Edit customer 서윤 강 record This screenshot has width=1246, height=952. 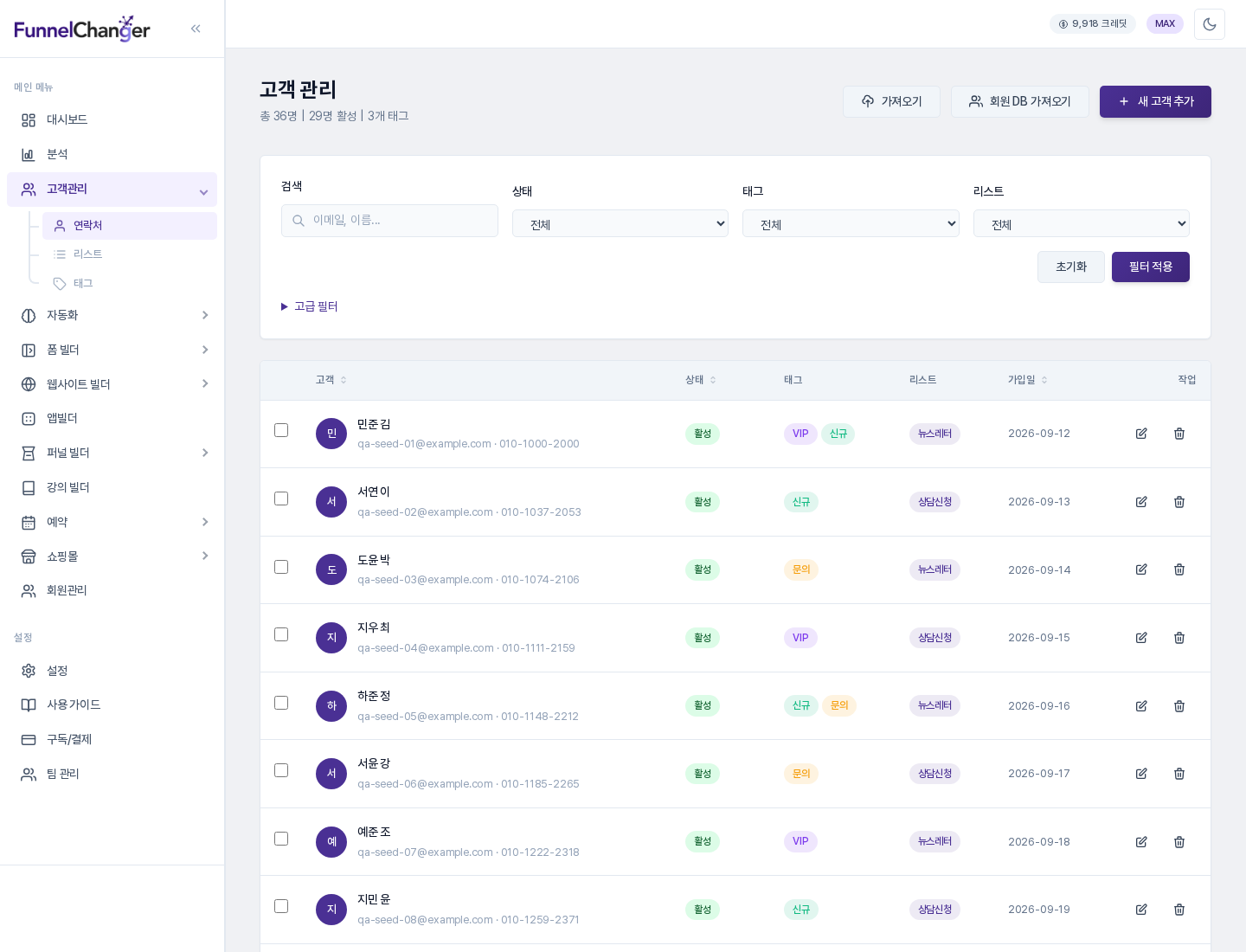1141,774
